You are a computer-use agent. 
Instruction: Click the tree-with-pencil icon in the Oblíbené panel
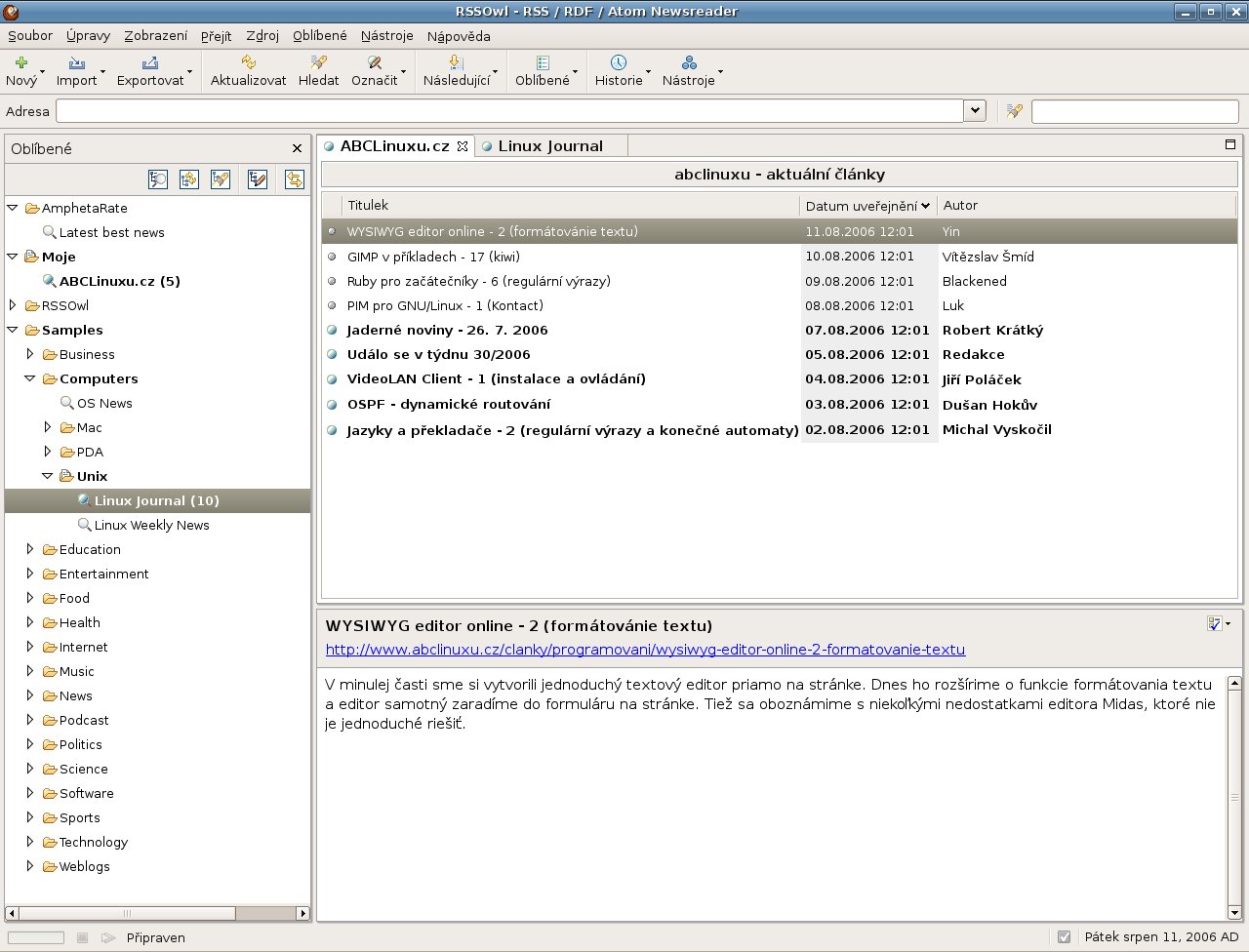coord(258,178)
